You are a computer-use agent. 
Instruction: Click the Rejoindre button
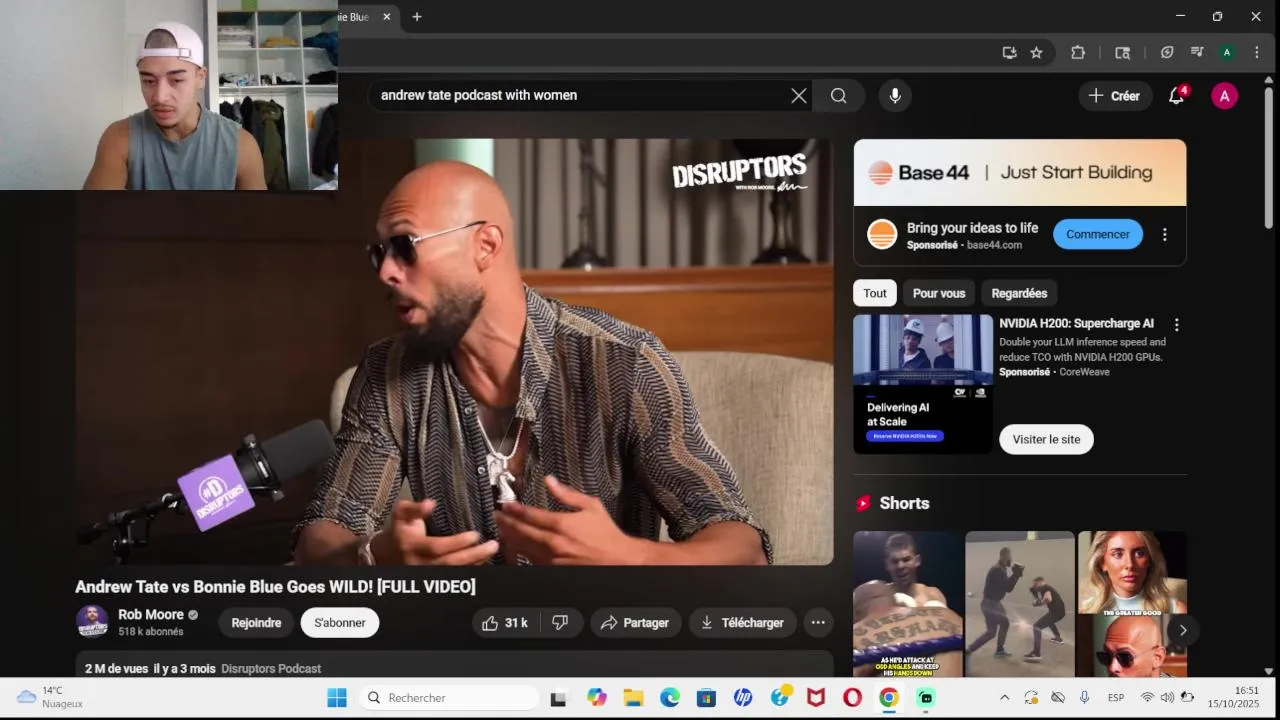point(256,623)
